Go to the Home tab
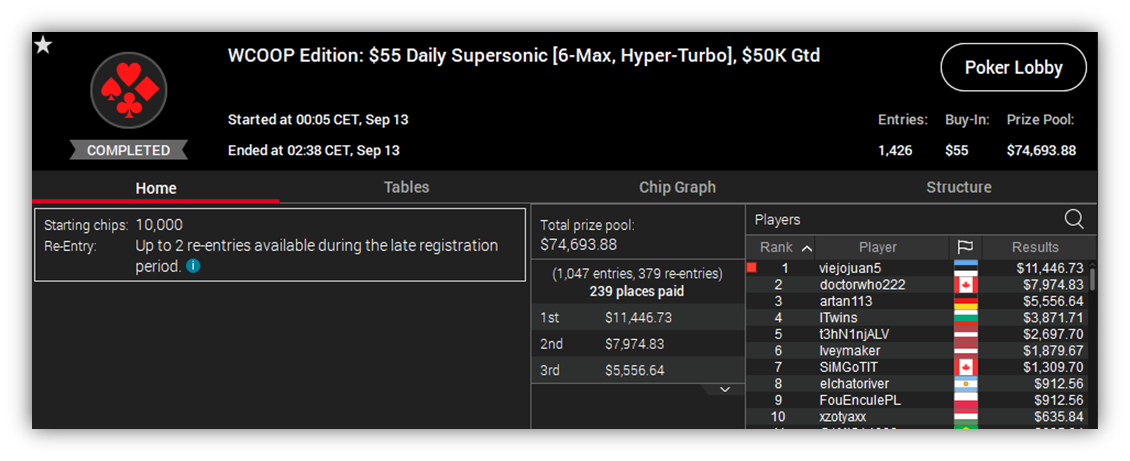This screenshot has width=1130, height=461. 156,188
